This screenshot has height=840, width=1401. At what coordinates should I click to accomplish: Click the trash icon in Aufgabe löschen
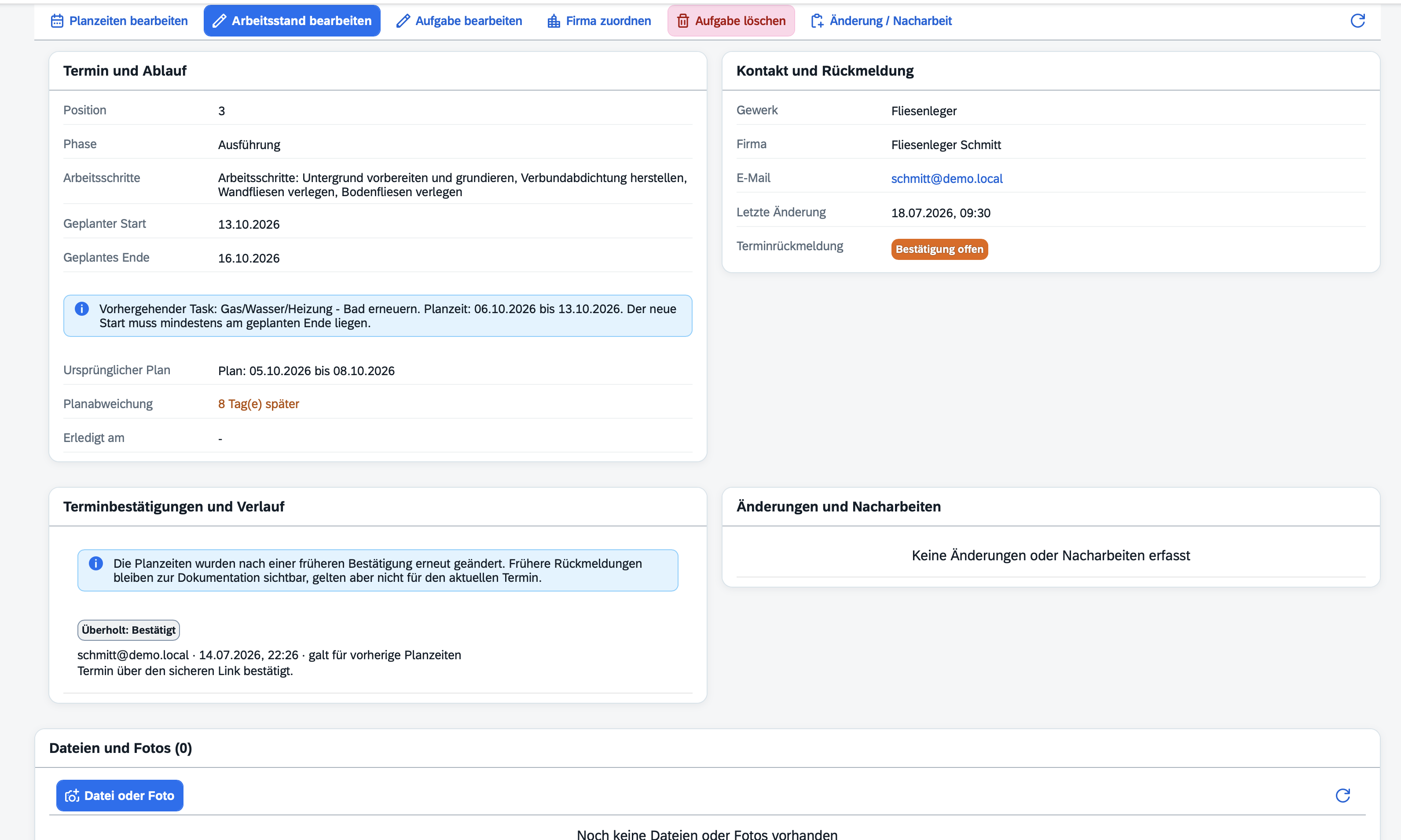[x=683, y=21]
